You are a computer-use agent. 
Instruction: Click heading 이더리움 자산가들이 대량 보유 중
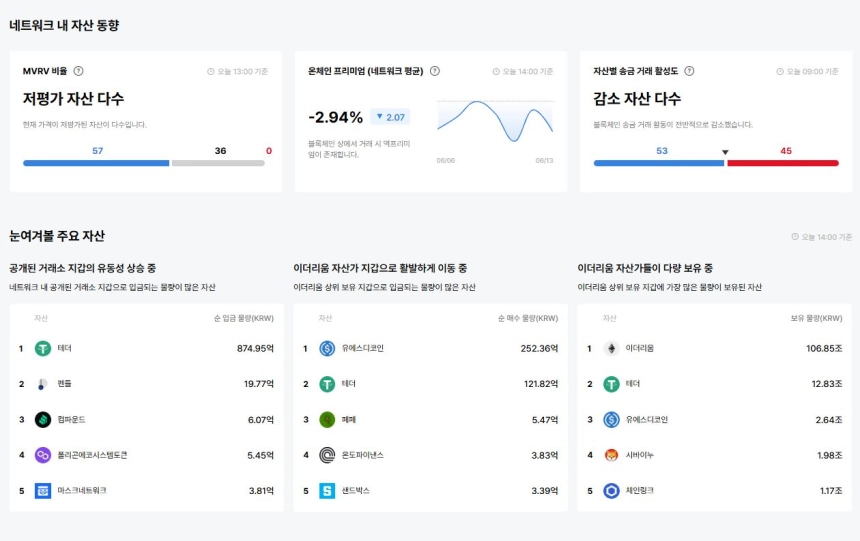(645, 268)
